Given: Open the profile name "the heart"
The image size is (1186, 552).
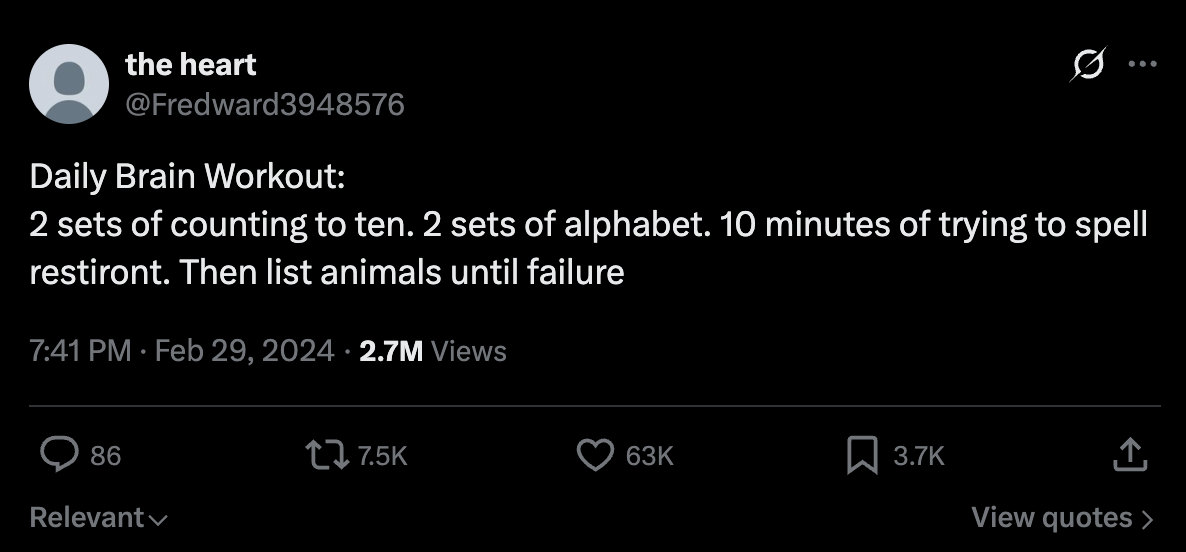Looking at the screenshot, I should click(190, 65).
